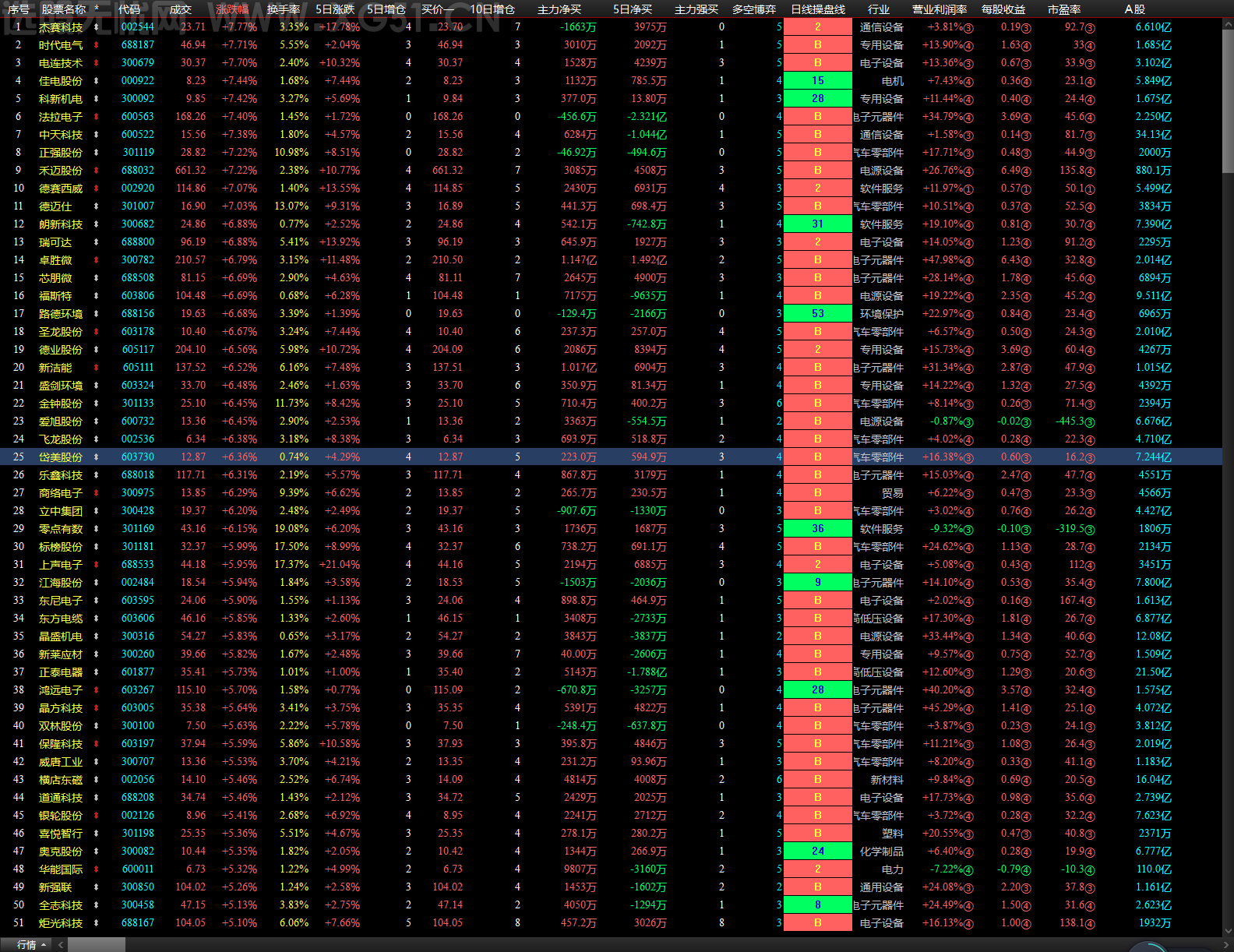Click the marker icon beside 禾迈股份
The image size is (1234, 952).
97,171
